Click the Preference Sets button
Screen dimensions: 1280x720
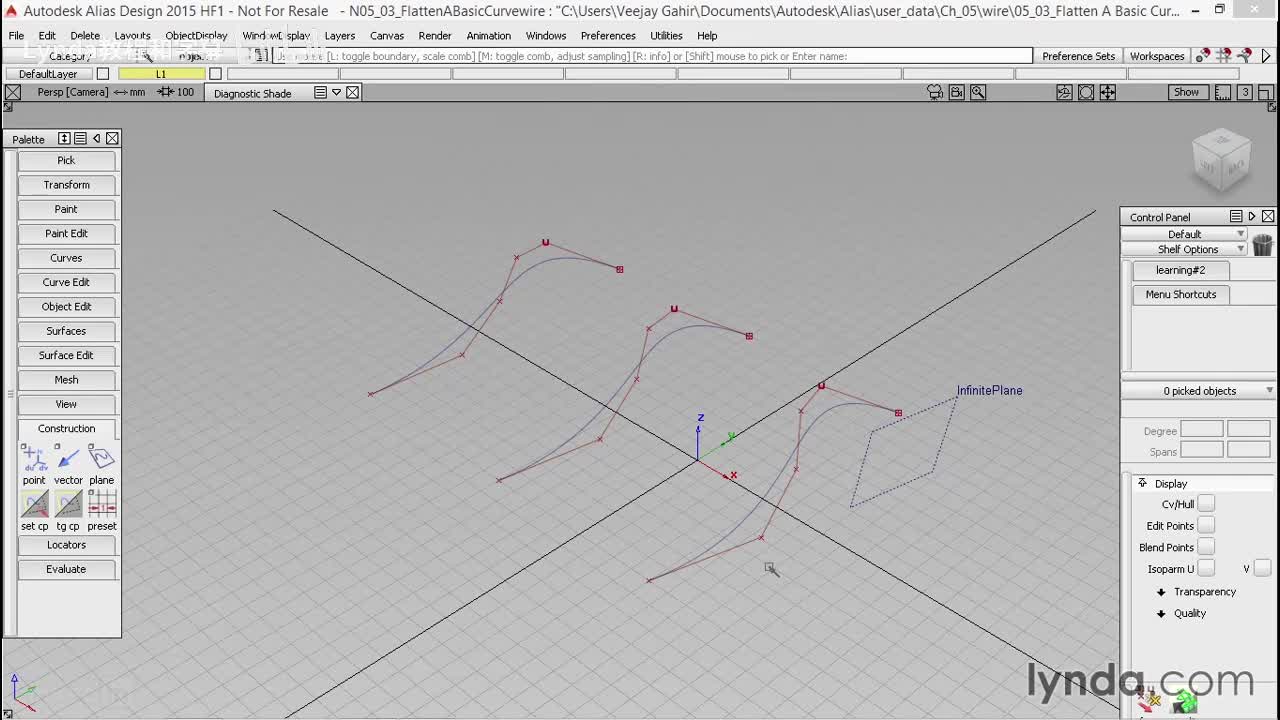(1078, 56)
